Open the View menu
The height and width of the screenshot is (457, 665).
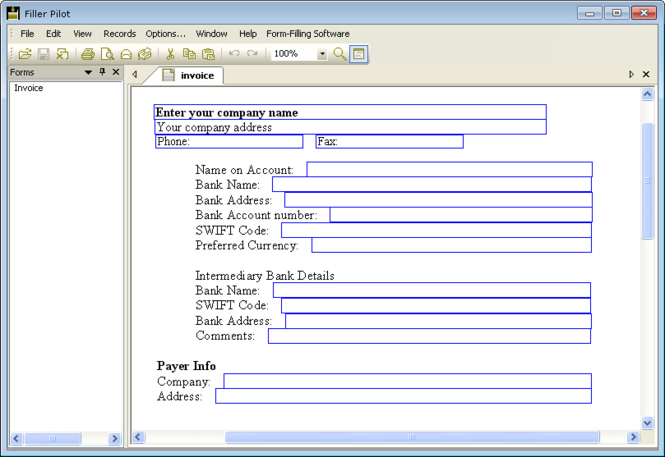pos(82,33)
